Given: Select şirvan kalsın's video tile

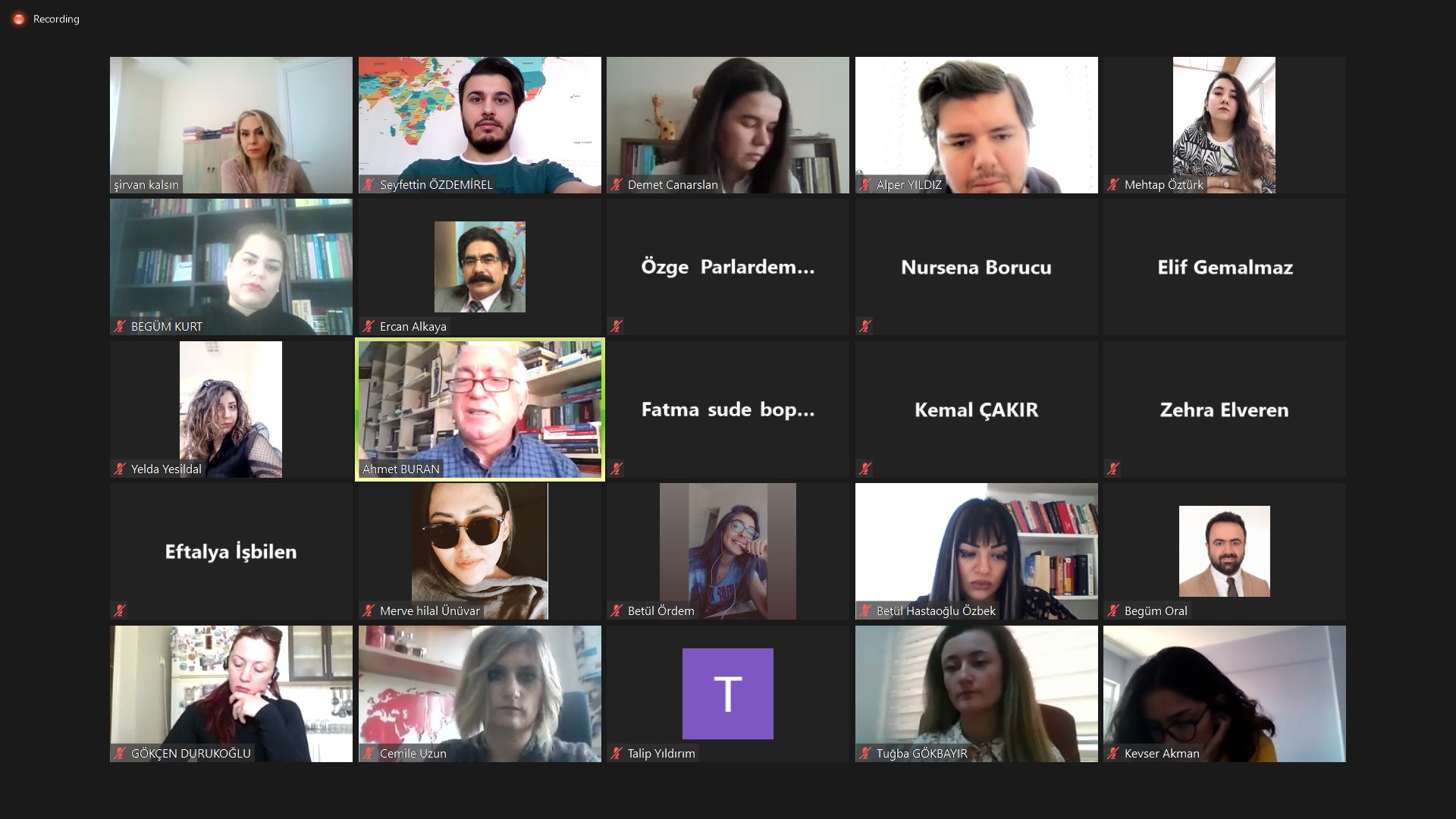Looking at the screenshot, I should pos(231,125).
